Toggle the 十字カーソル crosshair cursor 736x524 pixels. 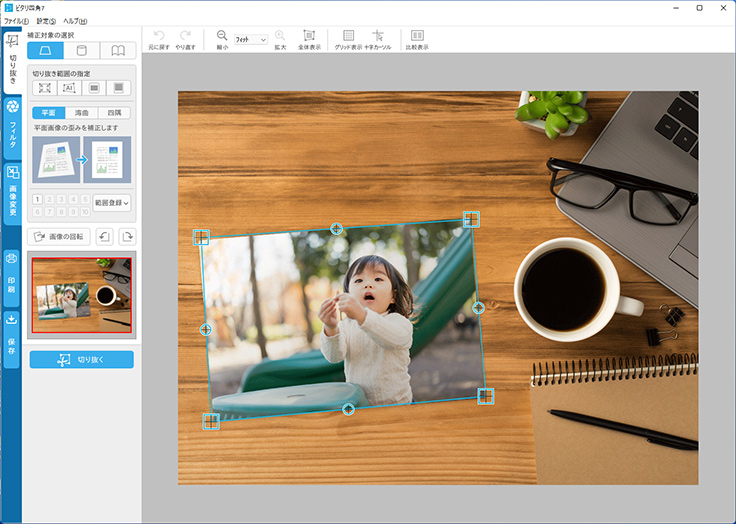click(x=378, y=36)
